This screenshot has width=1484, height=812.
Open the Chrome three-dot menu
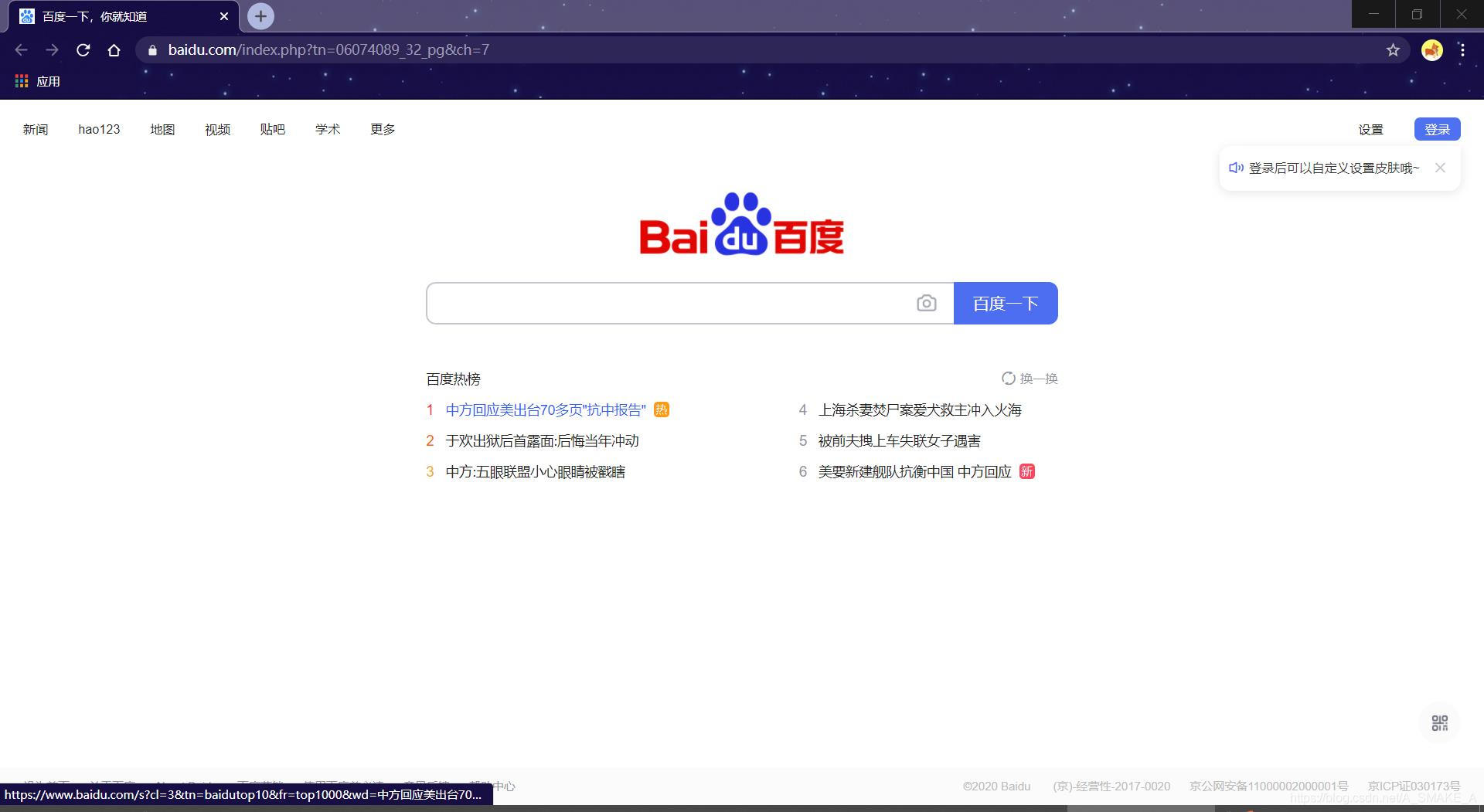(x=1462, y=50)
